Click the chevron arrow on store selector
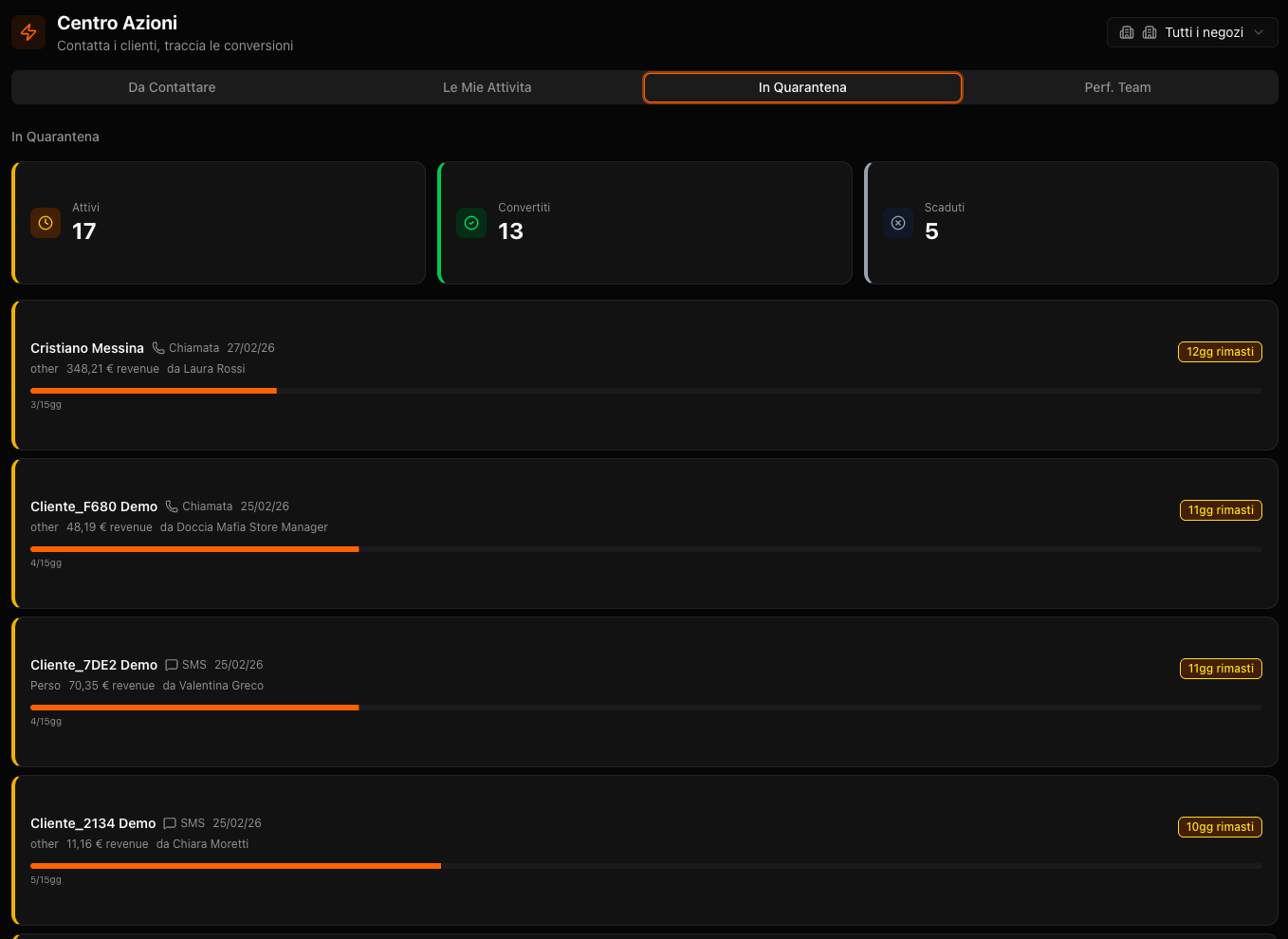The width and height of the screenshot is (1288, 939). 1259,32
